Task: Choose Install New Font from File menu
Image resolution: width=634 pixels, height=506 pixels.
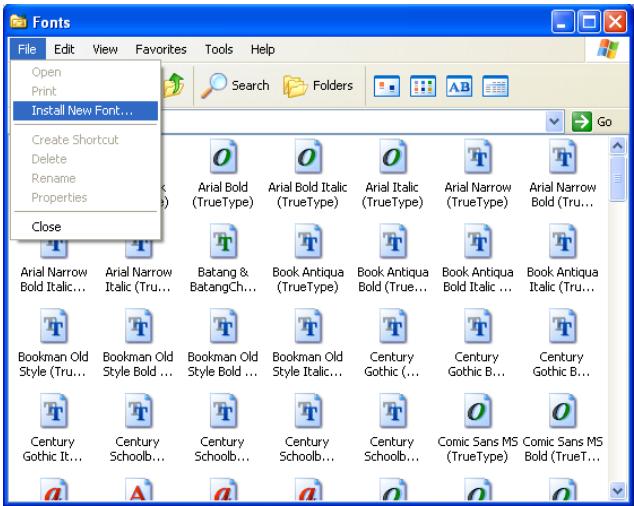Action: (x=85, y=110)
